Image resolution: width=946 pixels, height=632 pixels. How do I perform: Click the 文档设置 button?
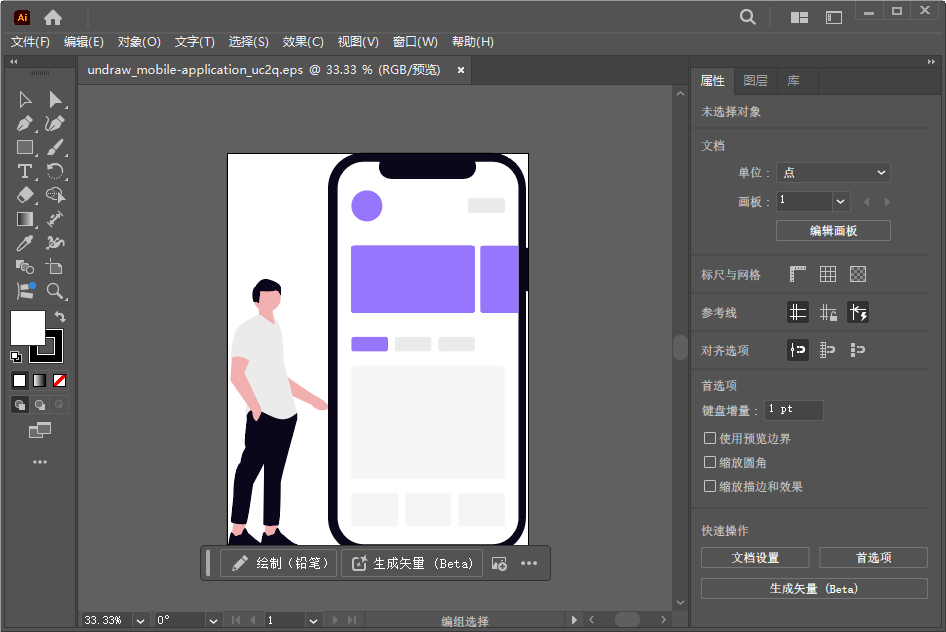(755, 557)
